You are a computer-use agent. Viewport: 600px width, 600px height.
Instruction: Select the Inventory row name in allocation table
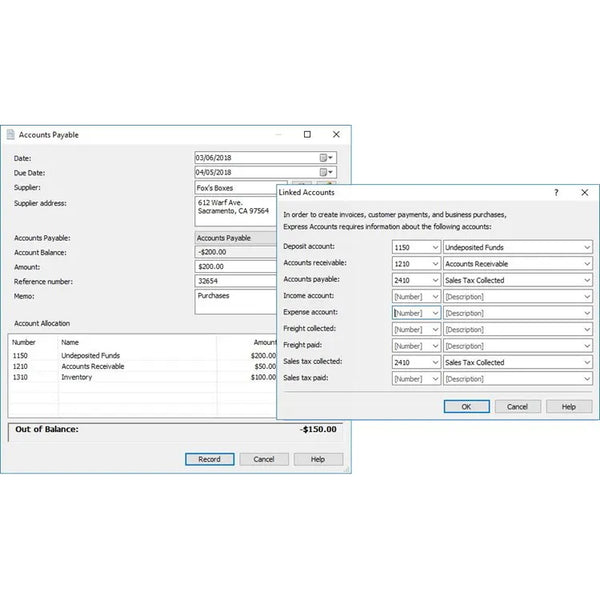(x=77, y=377)
